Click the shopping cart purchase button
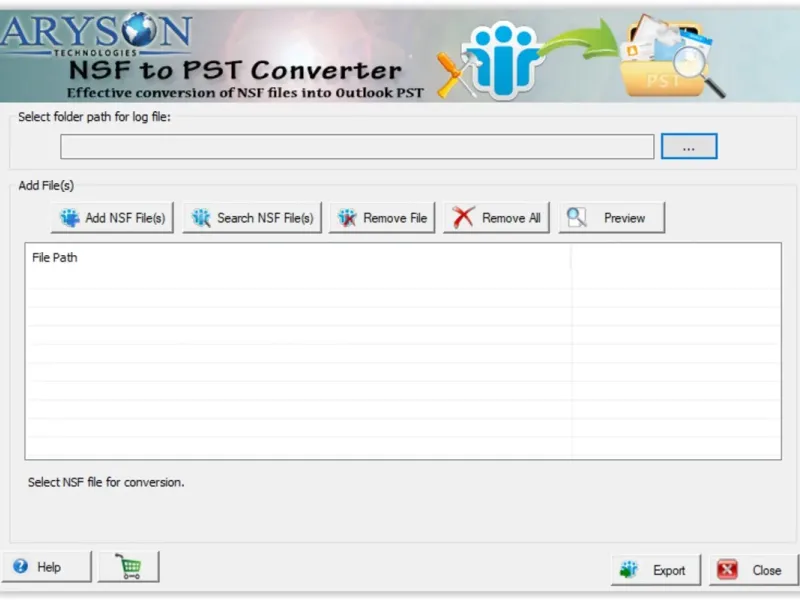Screen dimensions: 800x600 point(129,566)
